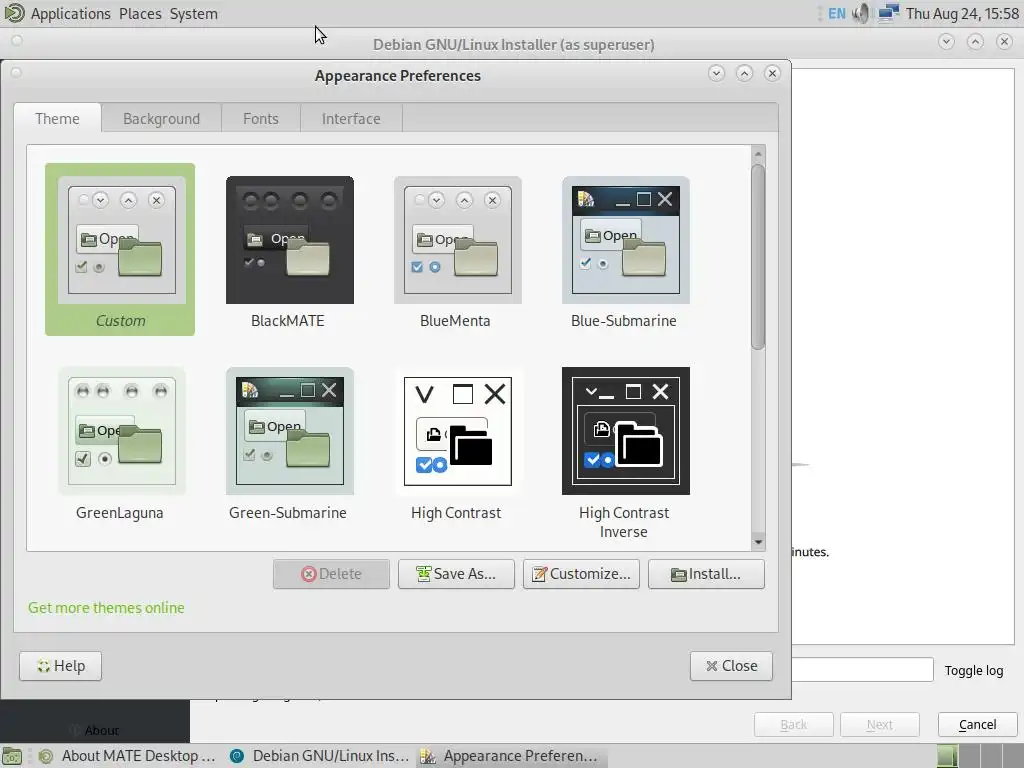Click the network connection tray icon
This screenshot has width=1024, height=768.
tap(888, 13)
